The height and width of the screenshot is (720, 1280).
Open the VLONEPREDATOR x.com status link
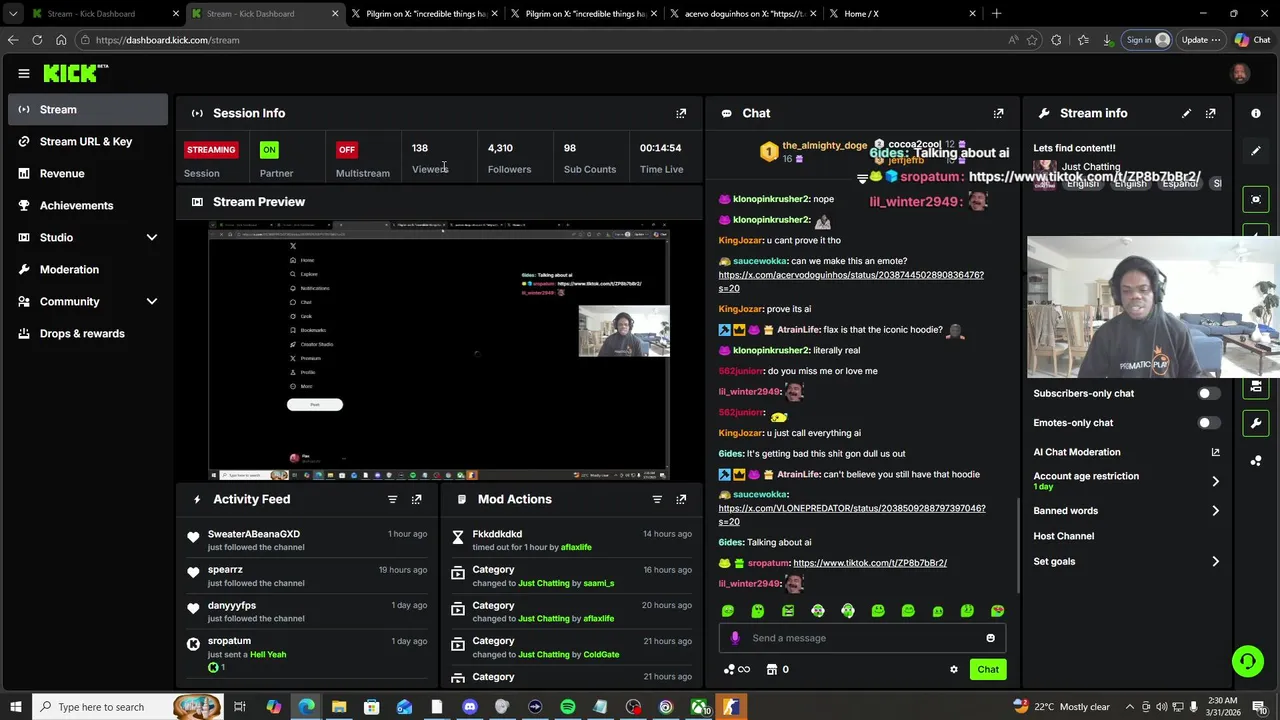coord(852,515)
